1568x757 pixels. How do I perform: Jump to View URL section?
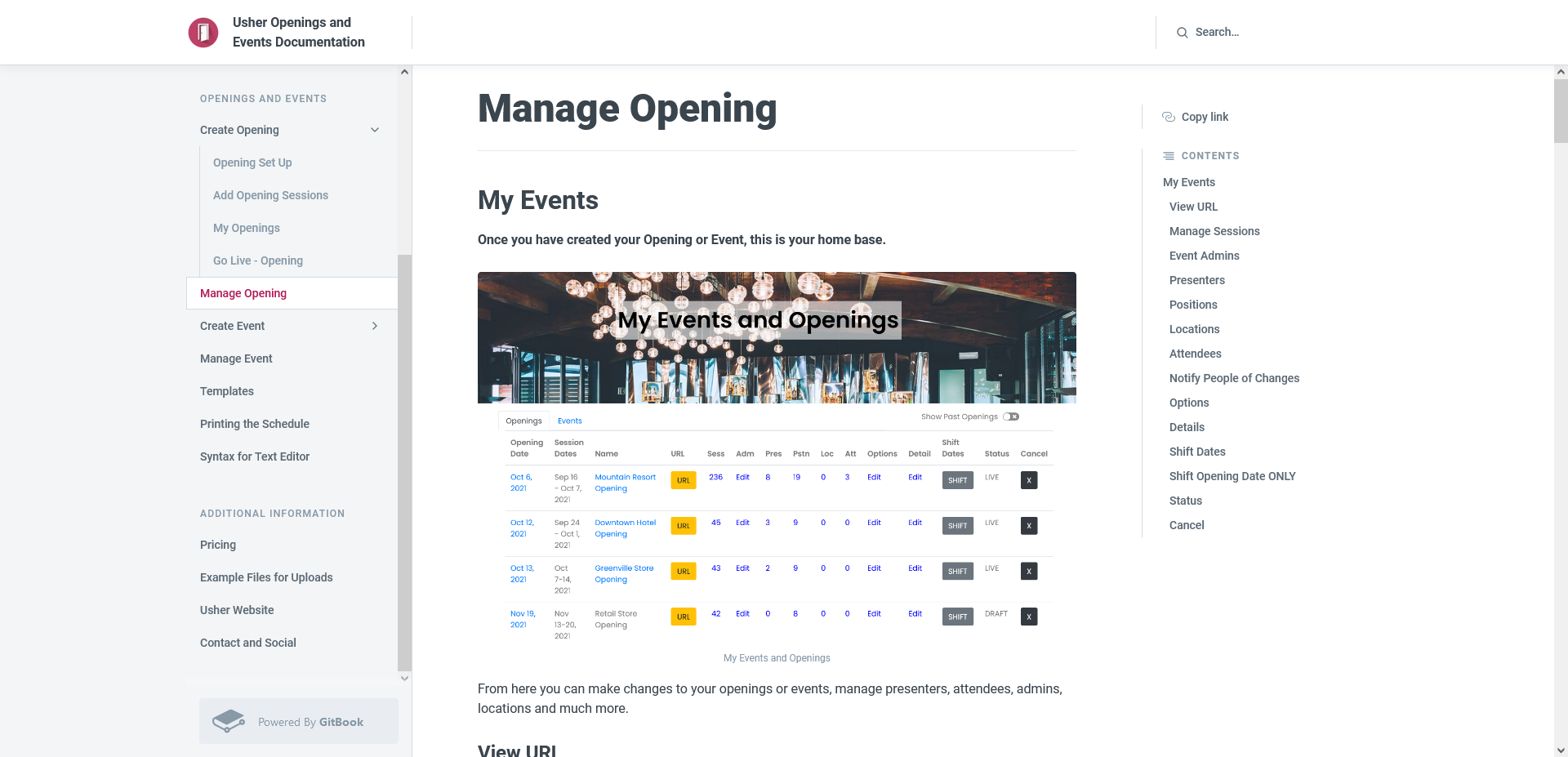coord(1193,207)
